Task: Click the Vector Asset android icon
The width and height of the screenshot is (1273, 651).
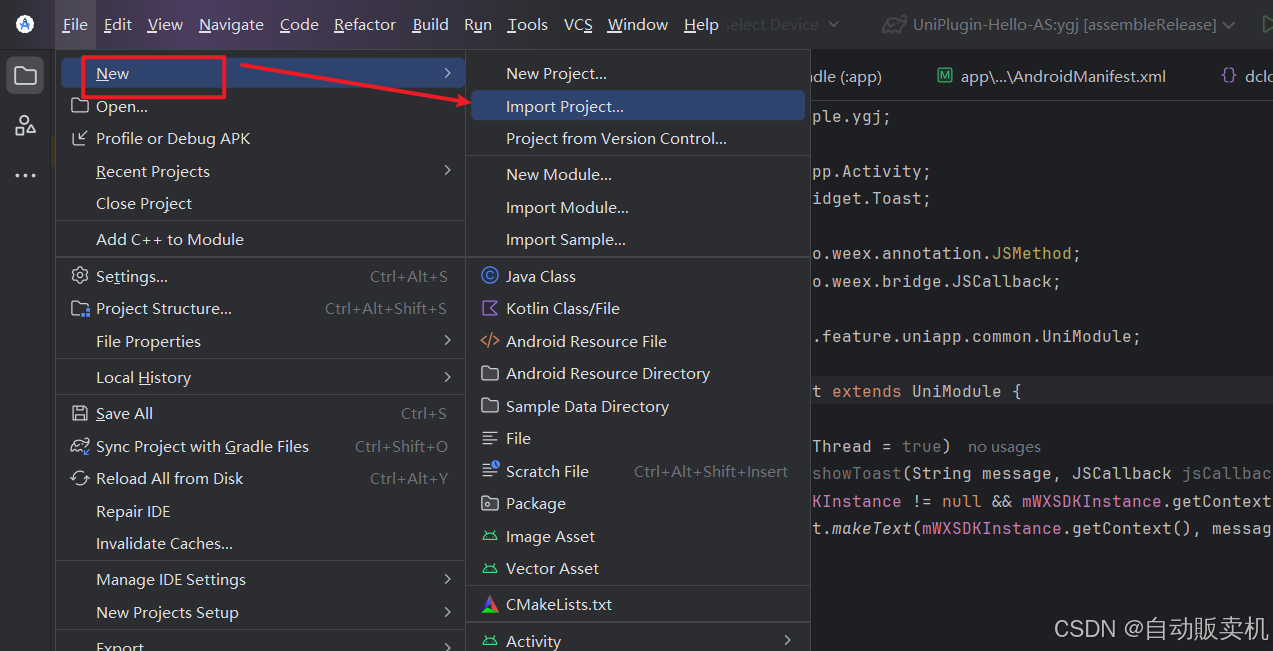Action: [x=490, y=568]
